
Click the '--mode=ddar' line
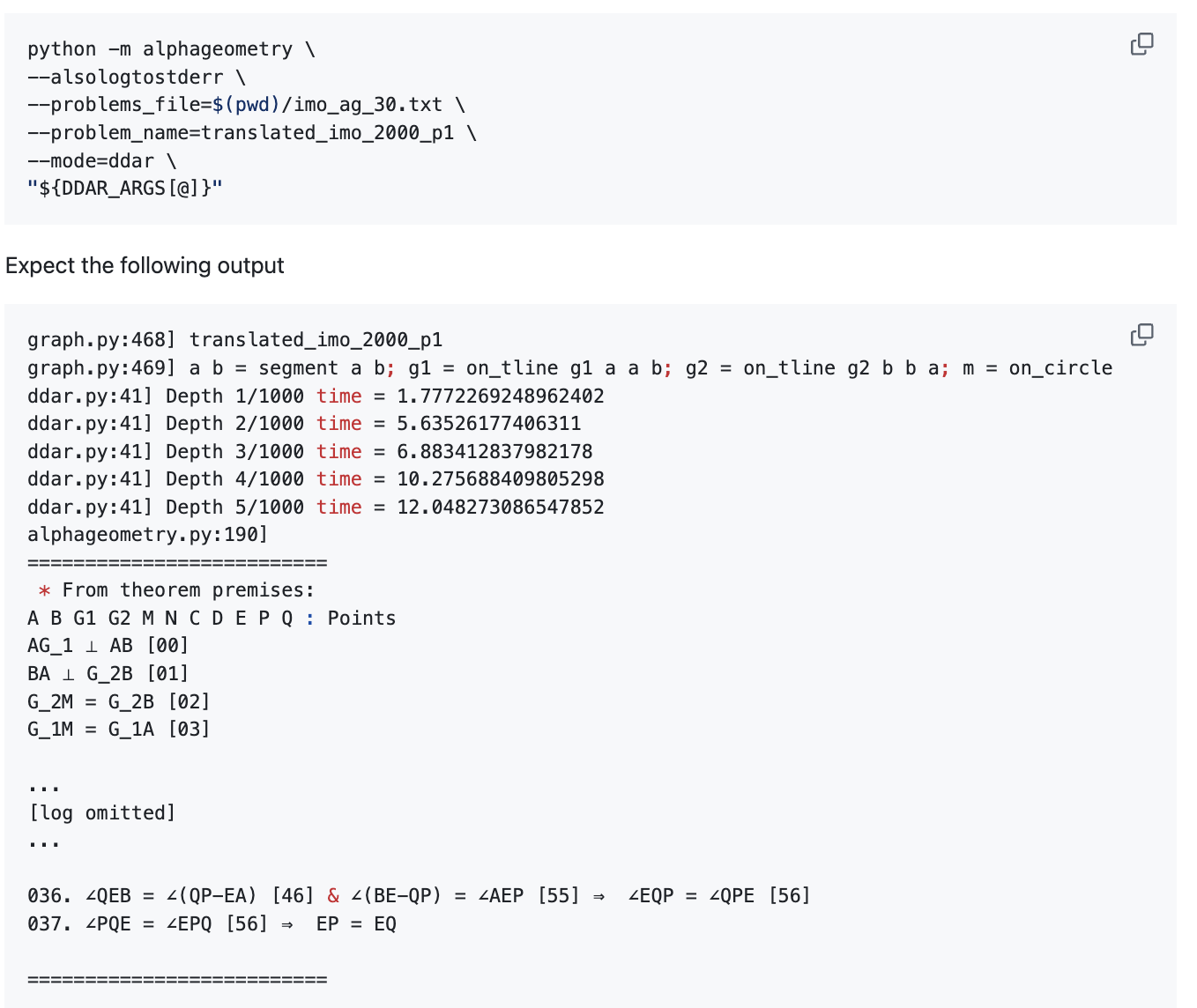[x=101, y=161]
